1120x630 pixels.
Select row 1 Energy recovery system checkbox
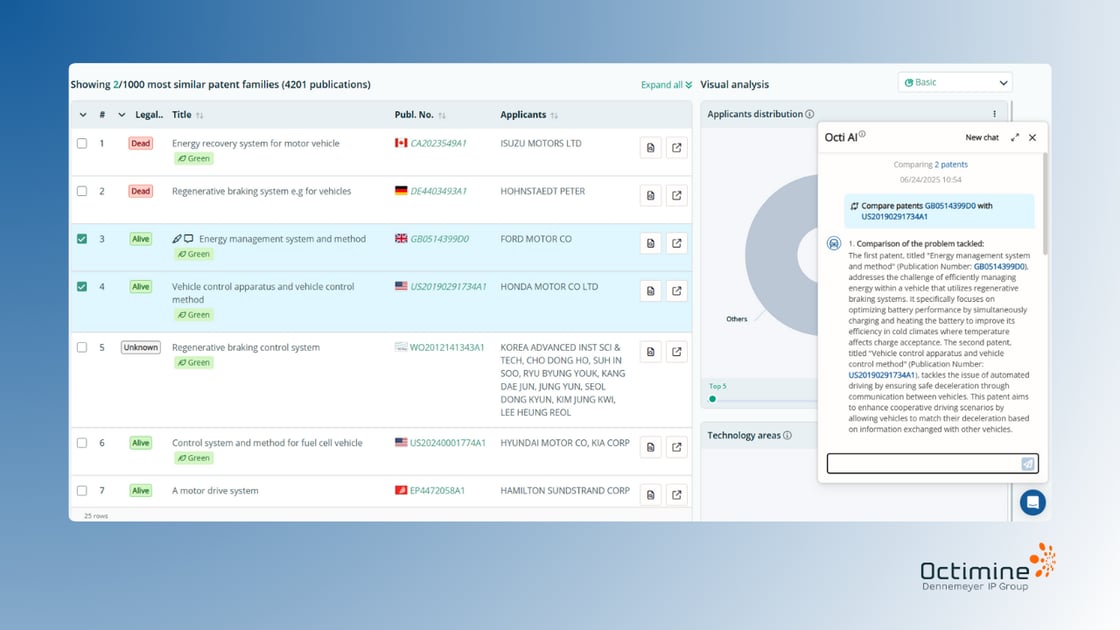point(82,144)
